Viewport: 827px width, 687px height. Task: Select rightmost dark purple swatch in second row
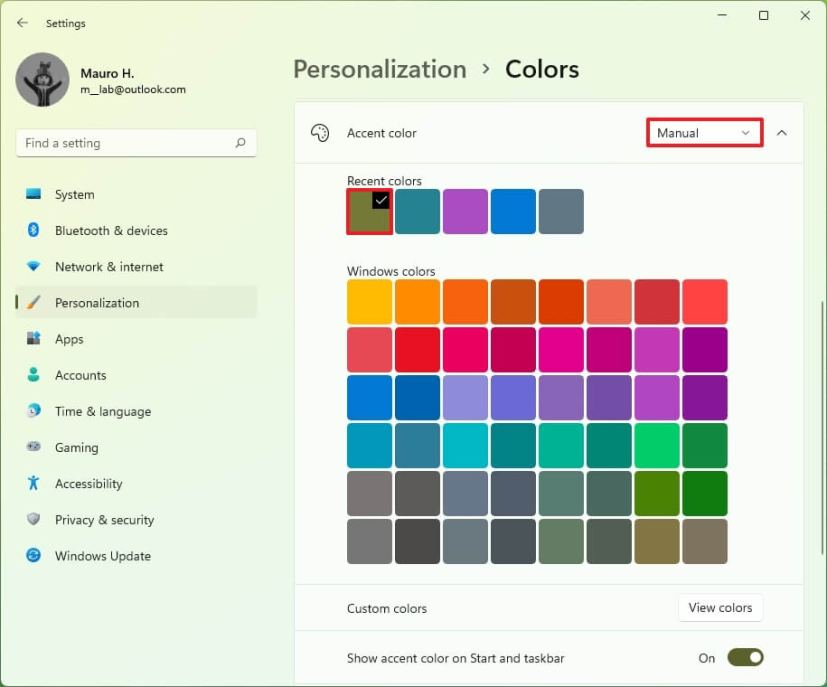pos(705,350)
